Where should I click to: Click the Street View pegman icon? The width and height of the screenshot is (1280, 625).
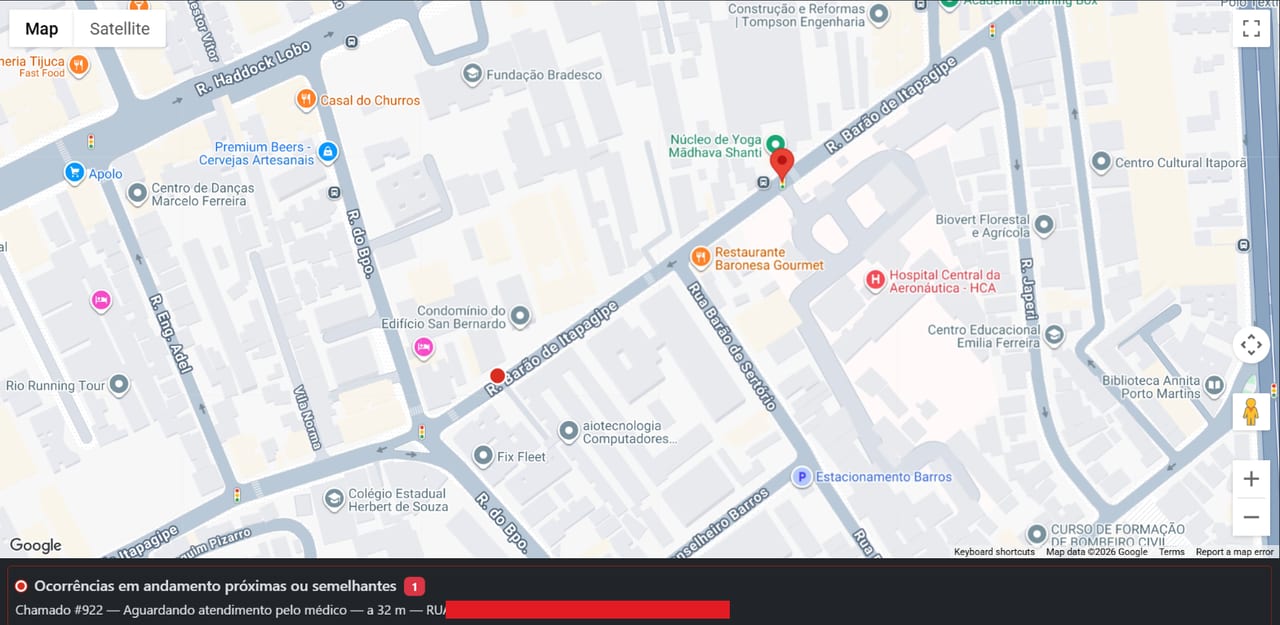pyautogui.click(x=1251, y=411)
